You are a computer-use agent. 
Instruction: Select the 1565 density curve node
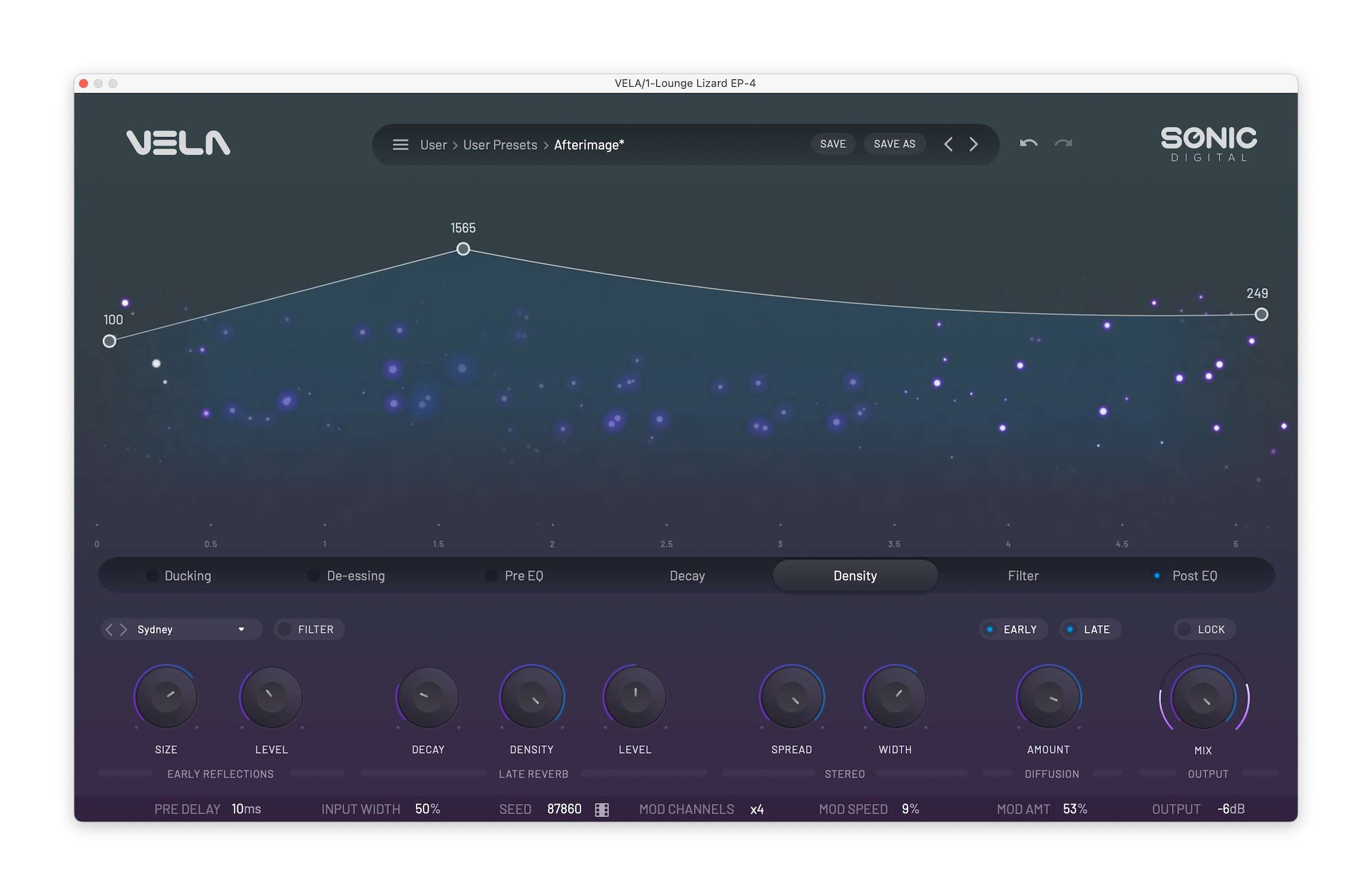point(463,250)
